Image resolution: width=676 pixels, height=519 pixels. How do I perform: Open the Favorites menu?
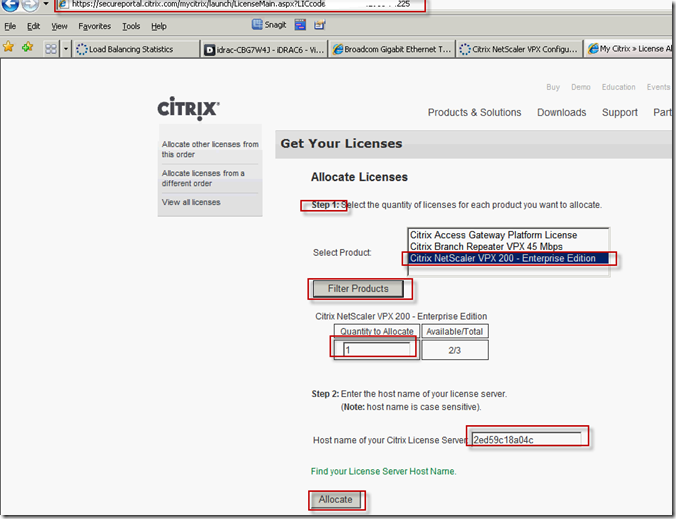94,26
